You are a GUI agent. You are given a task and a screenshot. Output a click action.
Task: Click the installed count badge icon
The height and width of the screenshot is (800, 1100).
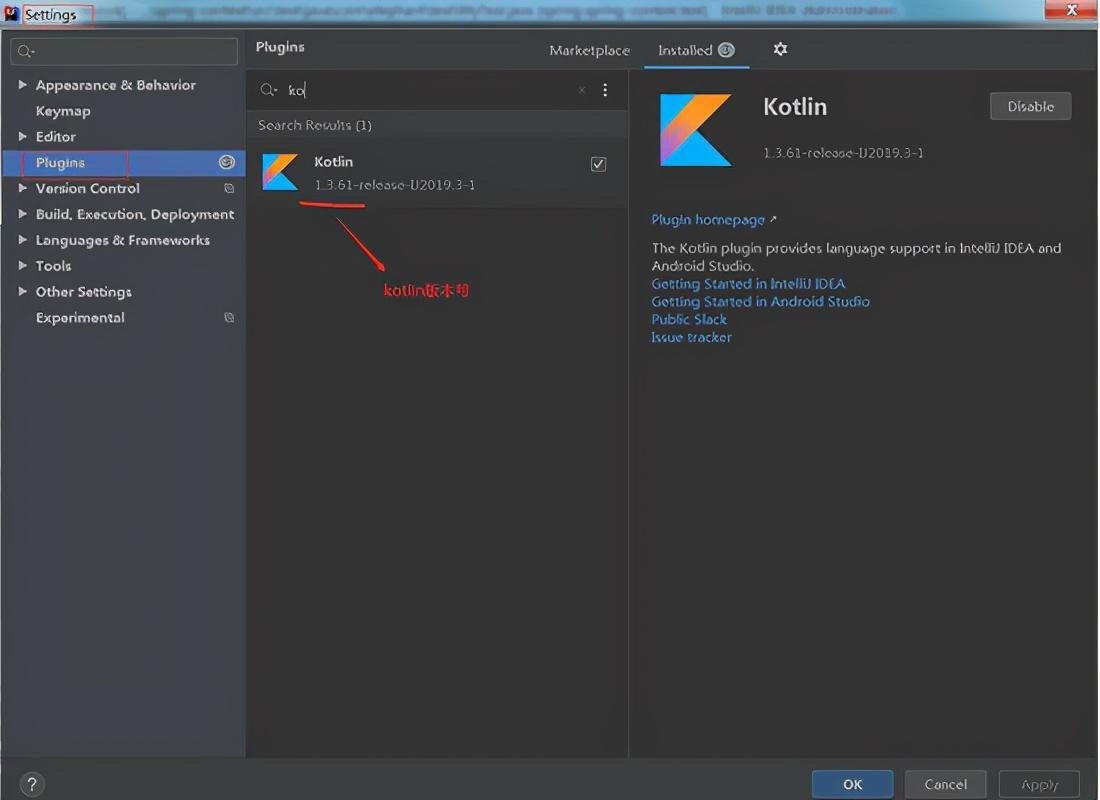(726, 50)
